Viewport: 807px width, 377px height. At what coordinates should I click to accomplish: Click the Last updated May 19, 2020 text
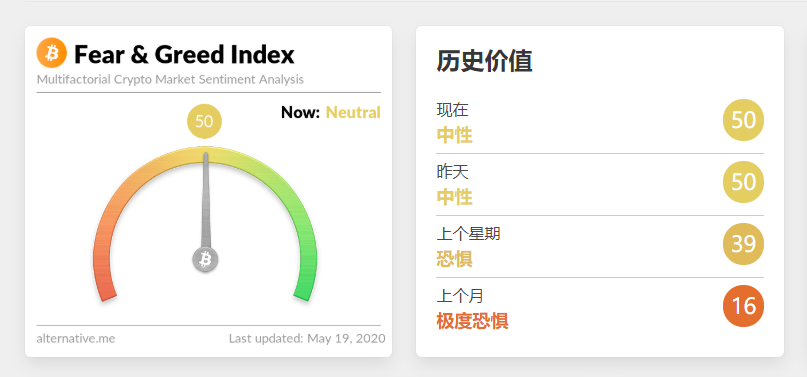(x=307, y=339)
